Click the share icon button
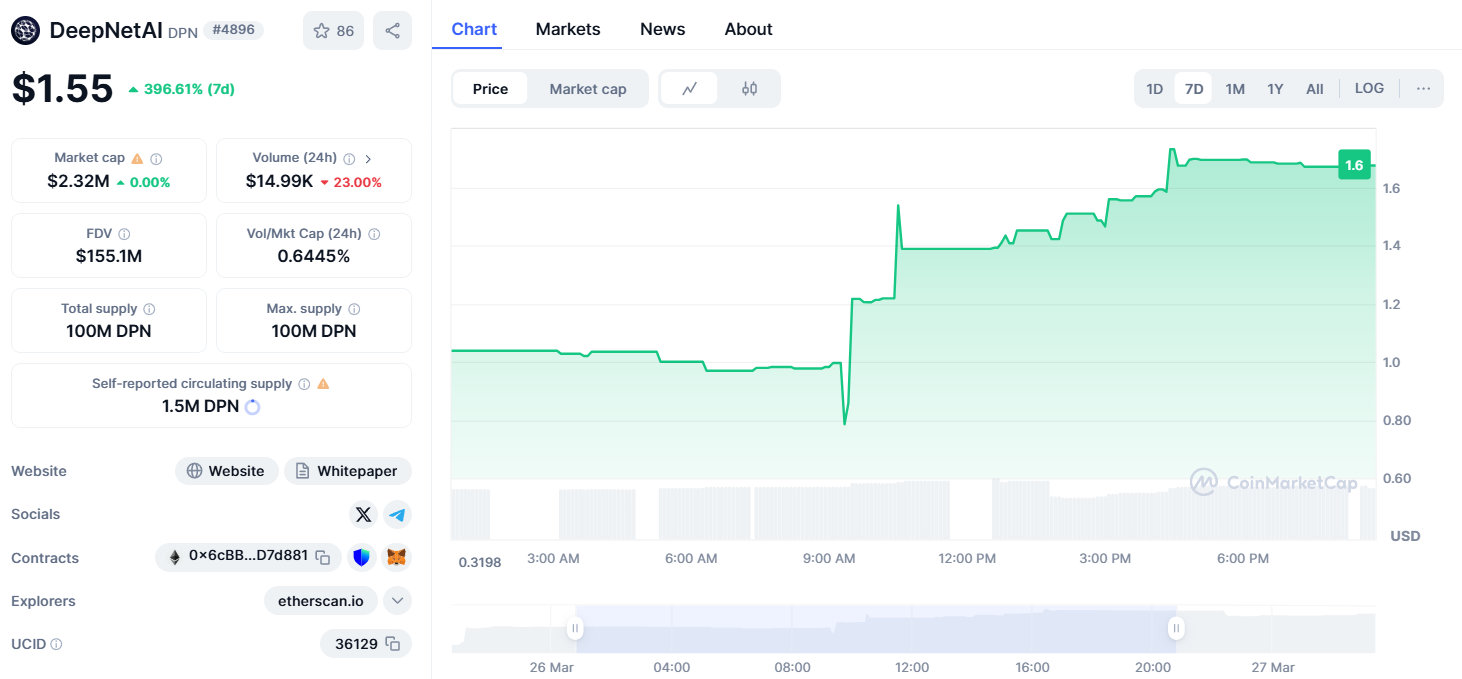Screen dimensions: 1462x679 (x=392, y=31)
